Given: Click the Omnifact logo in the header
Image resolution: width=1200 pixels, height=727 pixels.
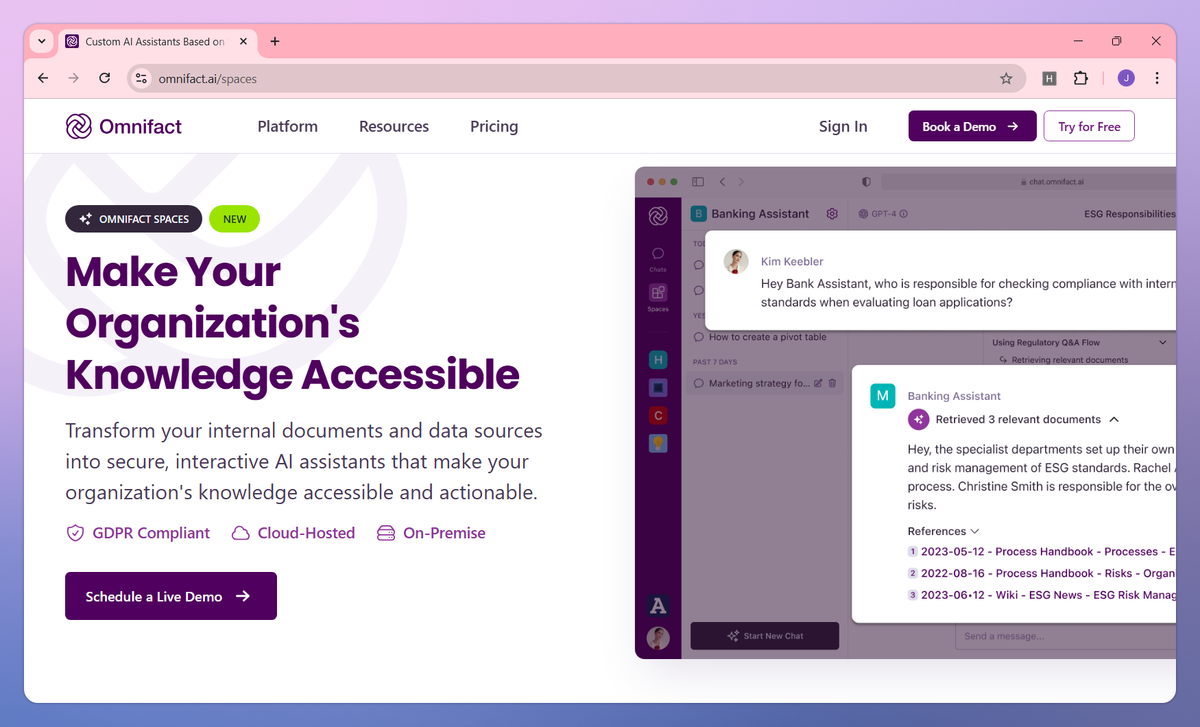Looking at the screenshot, I should click(x=124, y=126).
